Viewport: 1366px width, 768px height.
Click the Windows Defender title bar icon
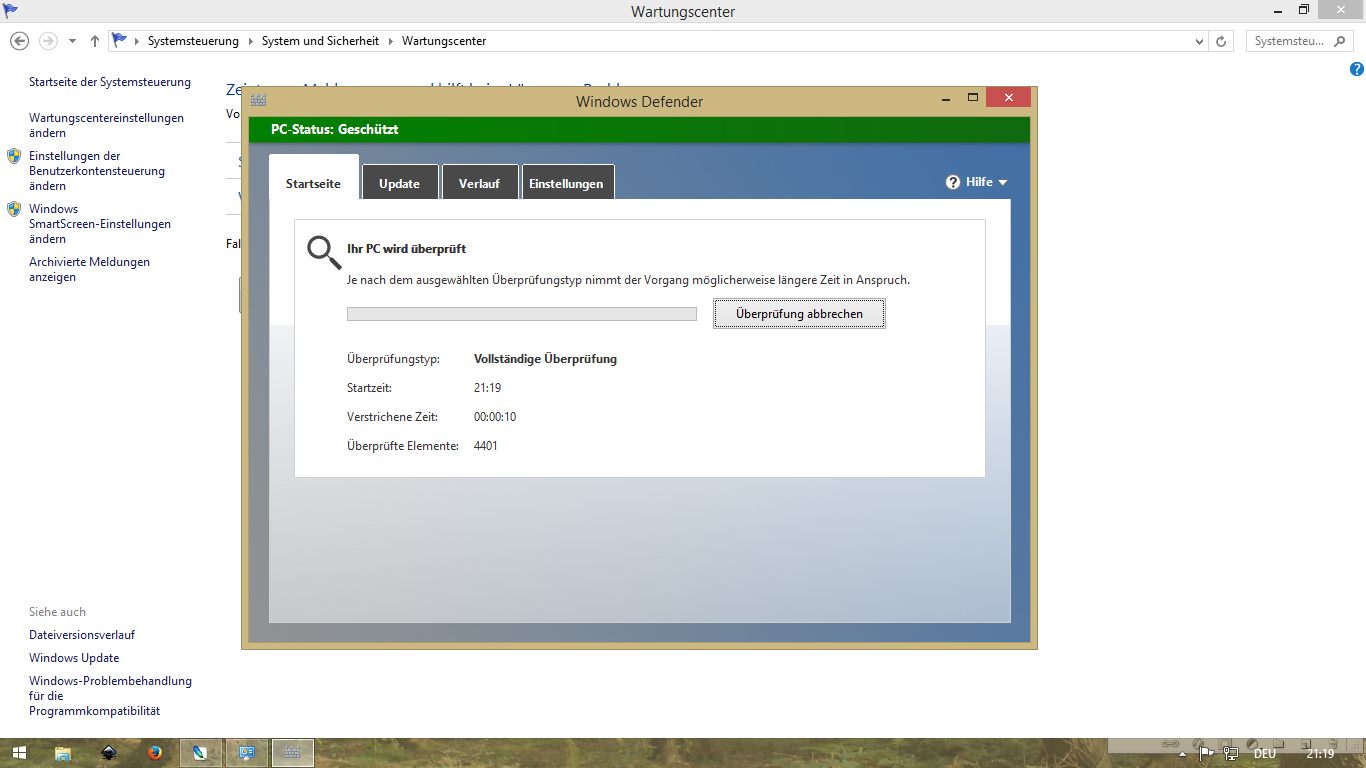point(259,101)
